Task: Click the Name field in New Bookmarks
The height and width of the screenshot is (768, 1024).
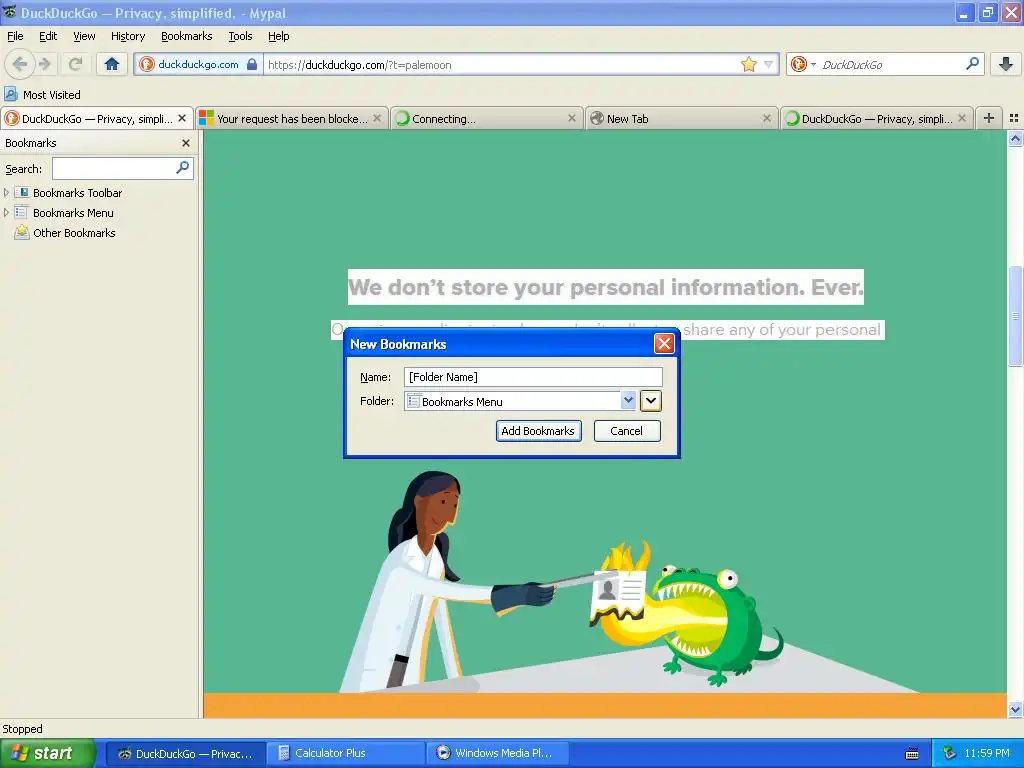Action: pos(534,377)
